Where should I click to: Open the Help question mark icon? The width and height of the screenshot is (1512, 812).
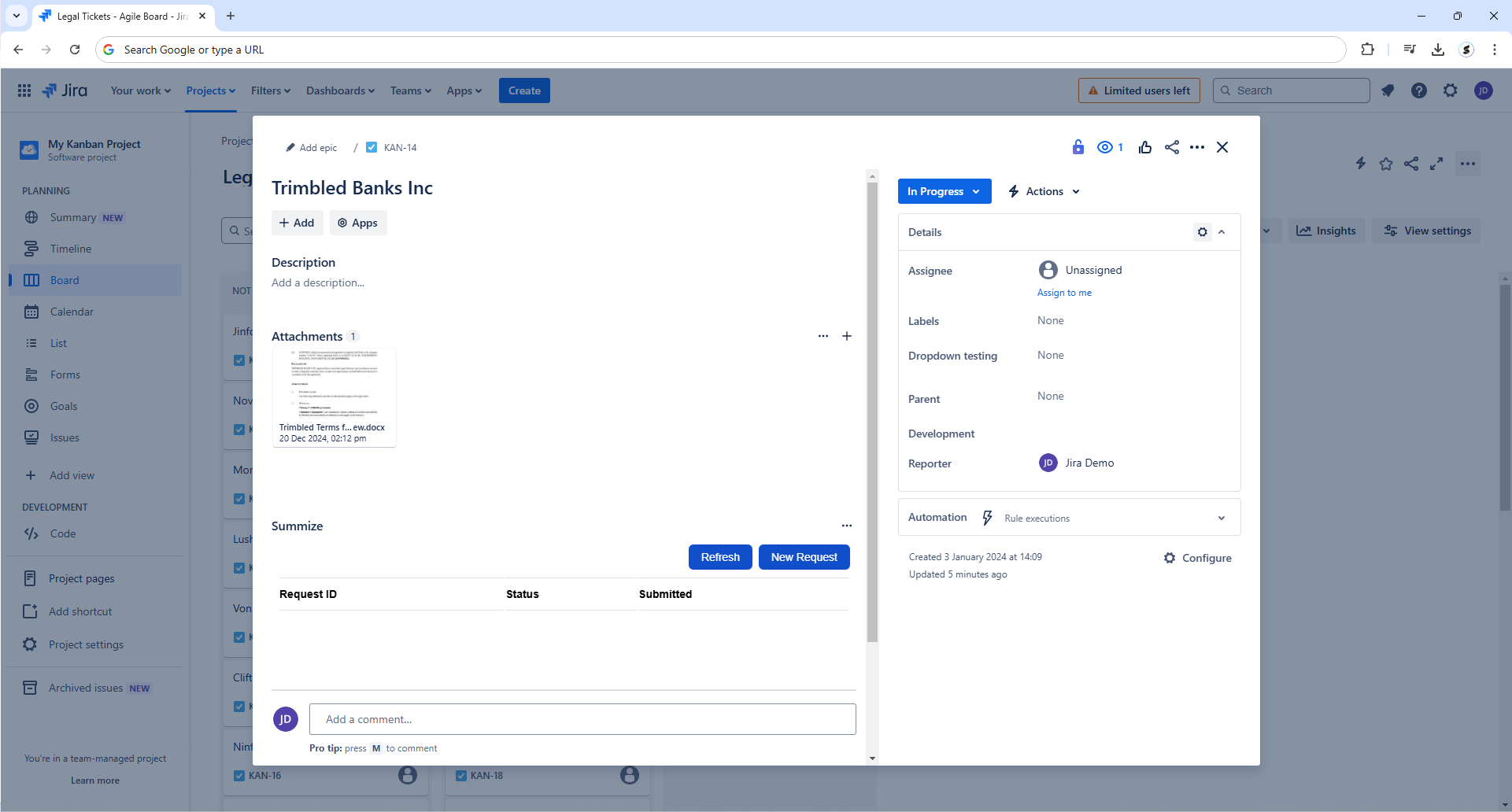[x=1419, y=90]
